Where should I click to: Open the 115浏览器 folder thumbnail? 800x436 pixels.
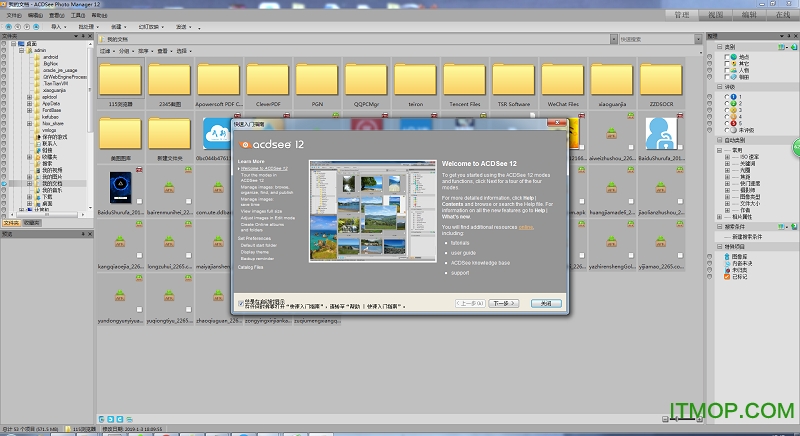point(120,79)
